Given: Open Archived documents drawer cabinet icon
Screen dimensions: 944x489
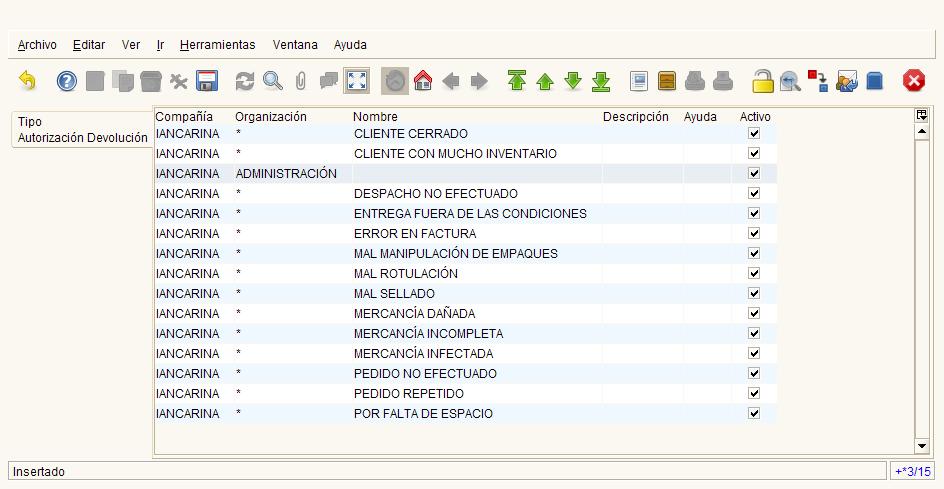Looking at the screenshot, I should click(x=666, y=81).
